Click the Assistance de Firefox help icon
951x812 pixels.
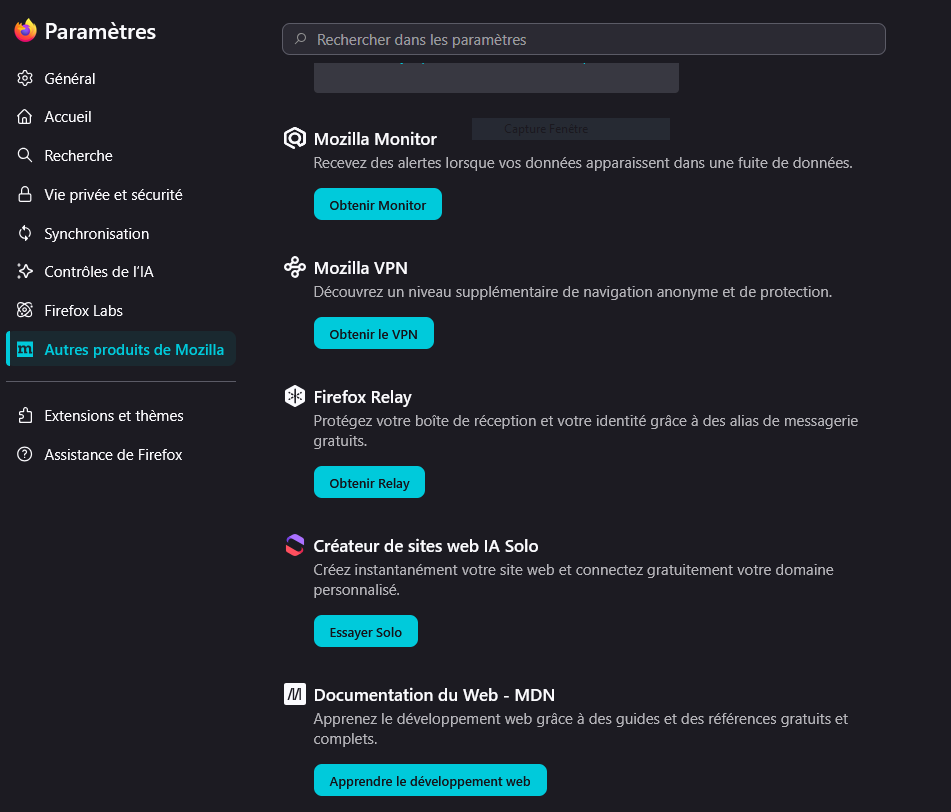click(25, 454)
